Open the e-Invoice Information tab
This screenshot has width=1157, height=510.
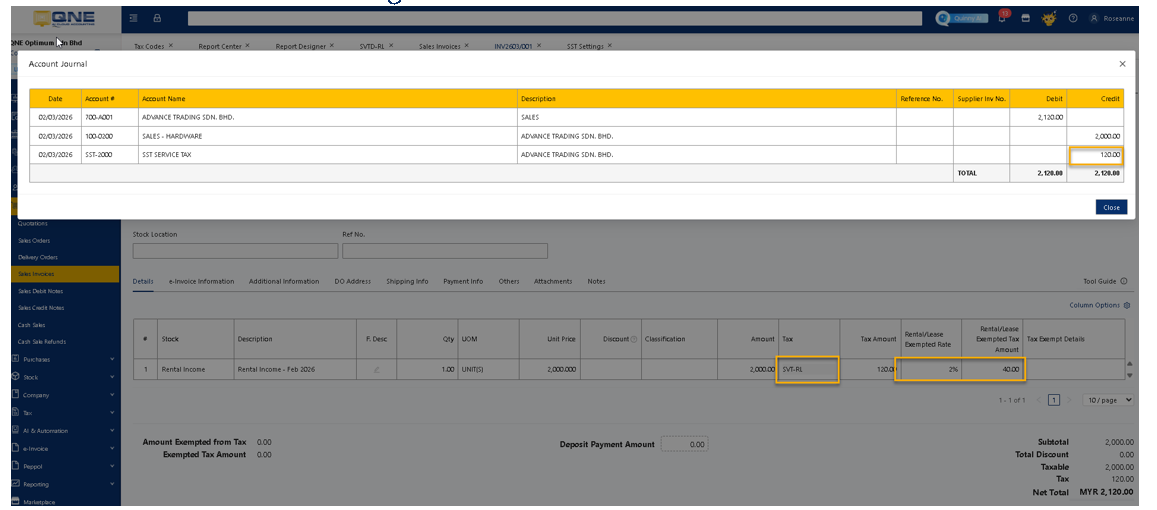pos(201,281)
